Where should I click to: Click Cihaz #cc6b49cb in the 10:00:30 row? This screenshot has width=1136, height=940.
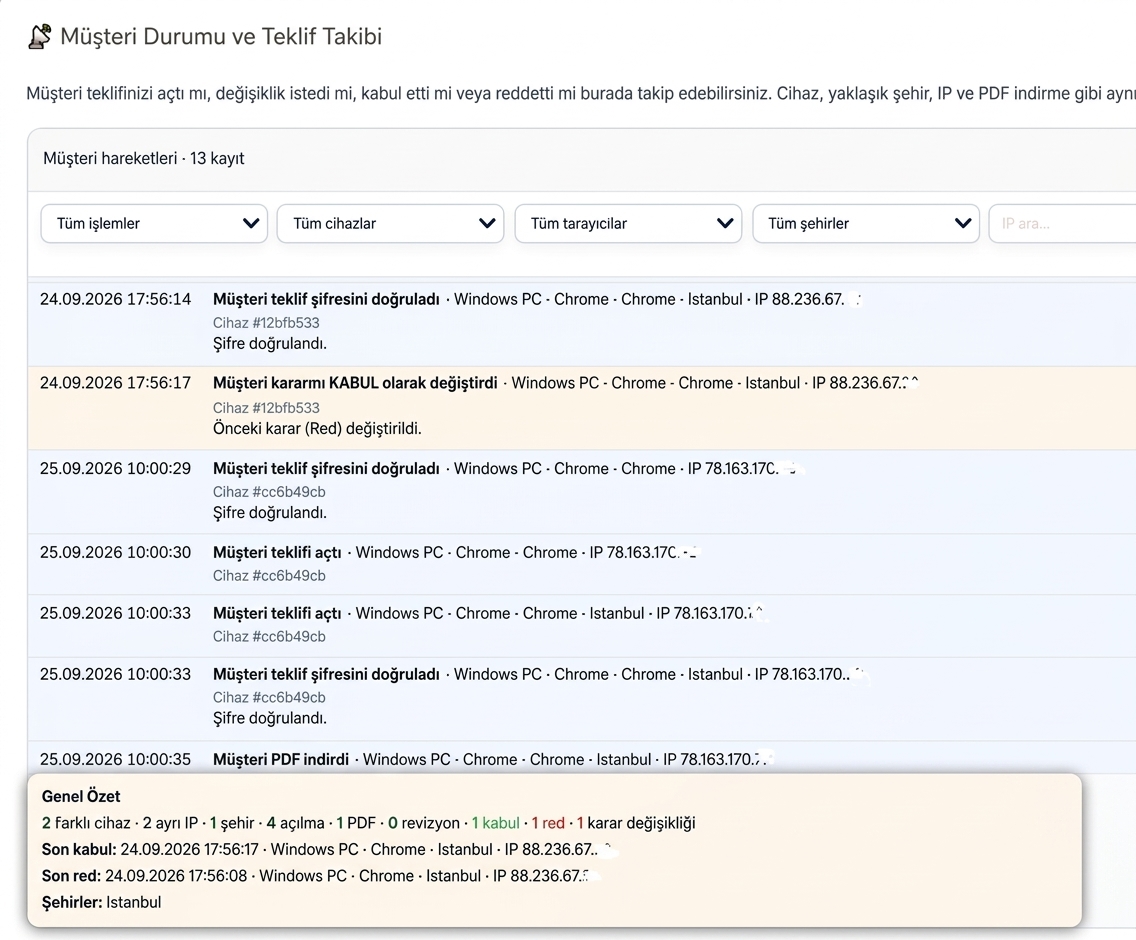[269, 575]
